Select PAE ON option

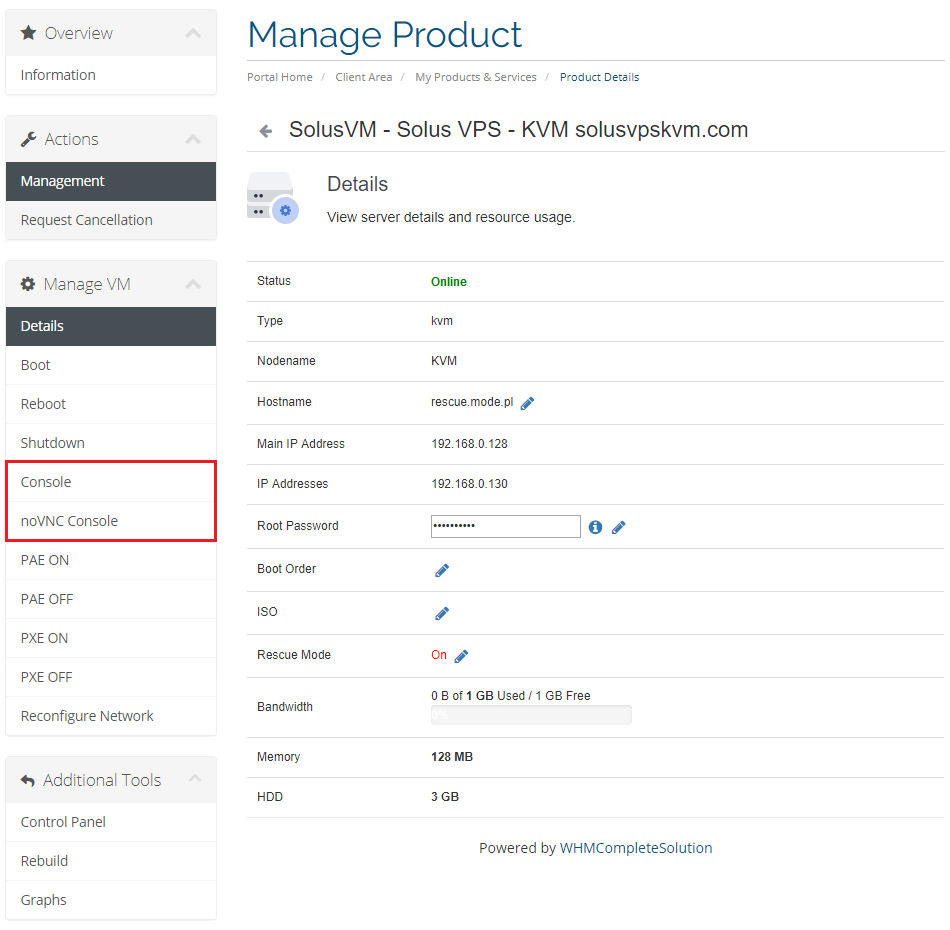point(111,560)
